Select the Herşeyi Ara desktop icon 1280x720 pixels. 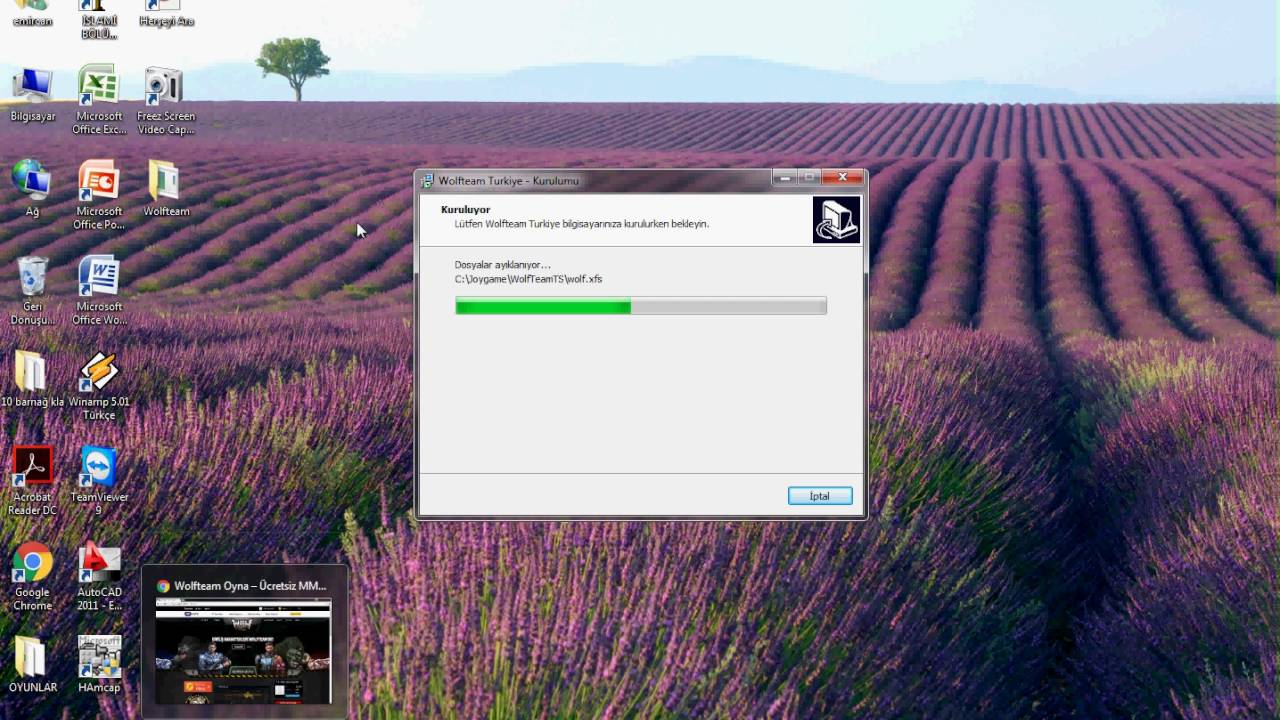[x=166, y=14]
